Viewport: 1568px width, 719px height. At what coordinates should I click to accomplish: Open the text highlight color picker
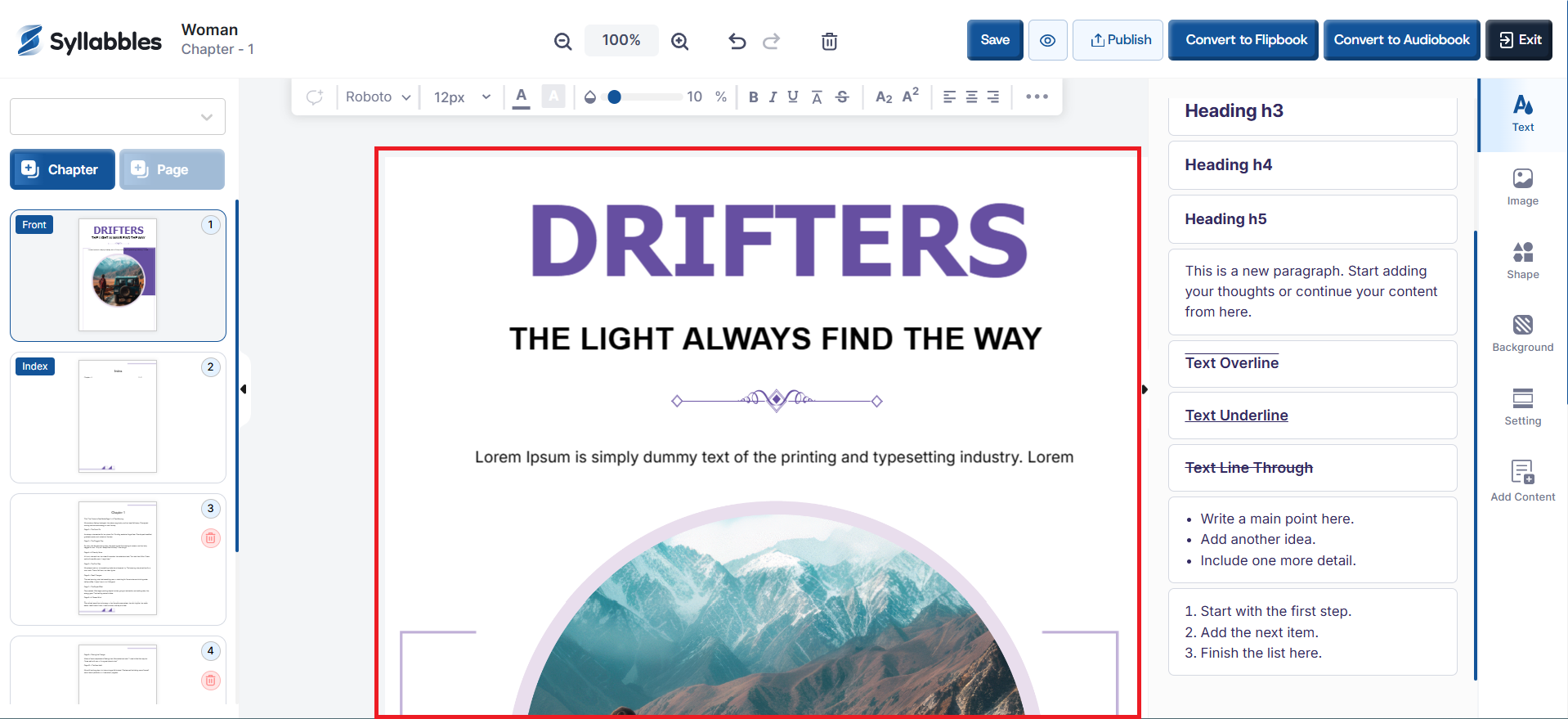pos(553,97)
